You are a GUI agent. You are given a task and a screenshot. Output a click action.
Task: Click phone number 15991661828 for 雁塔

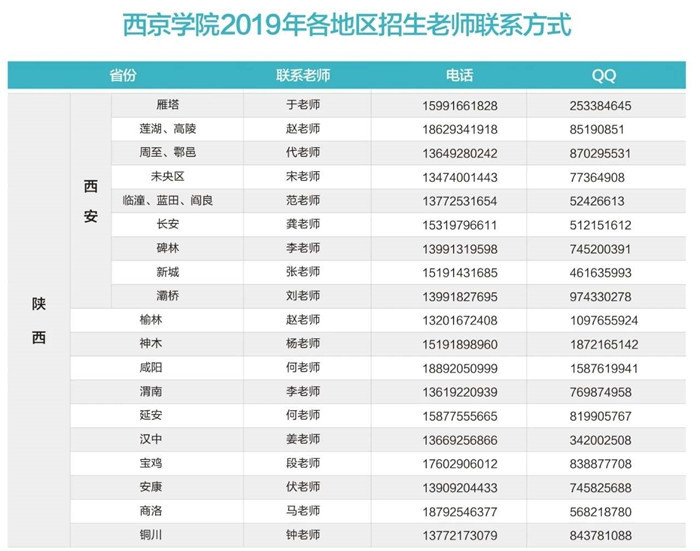460,105
